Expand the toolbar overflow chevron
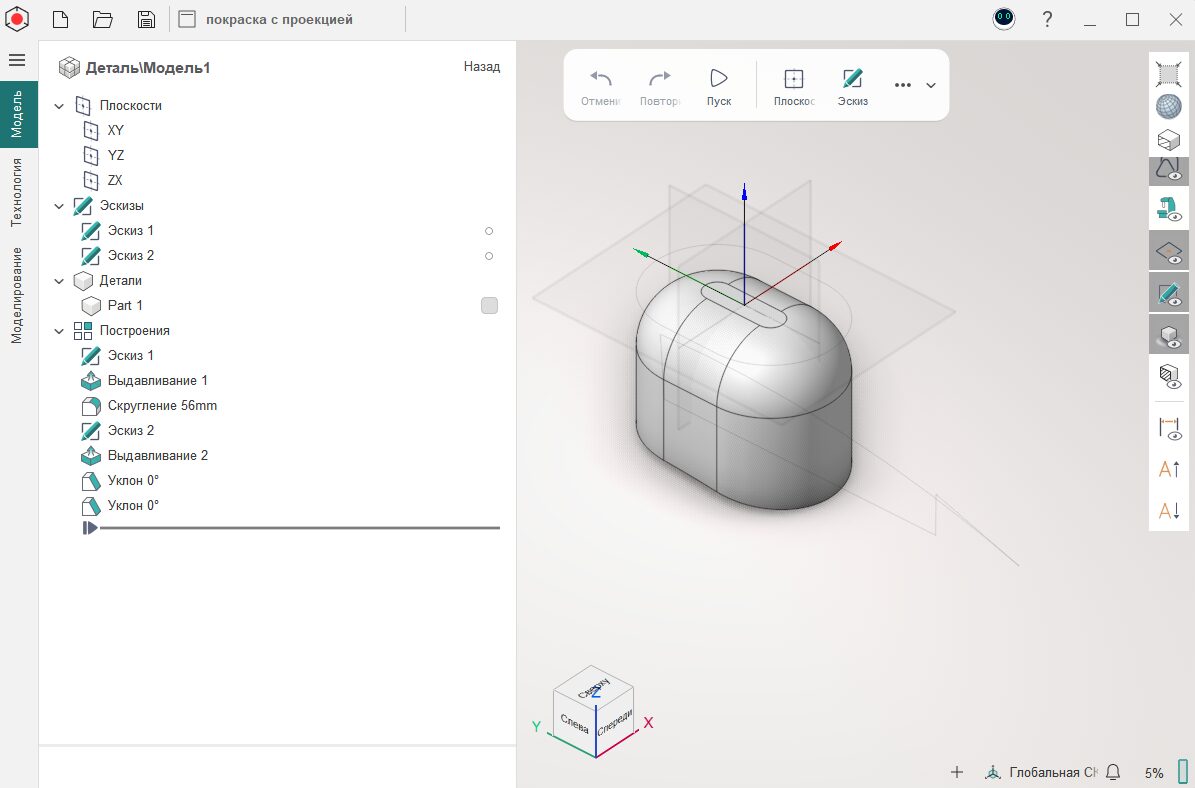1195x788 pixels. point(931,86)
